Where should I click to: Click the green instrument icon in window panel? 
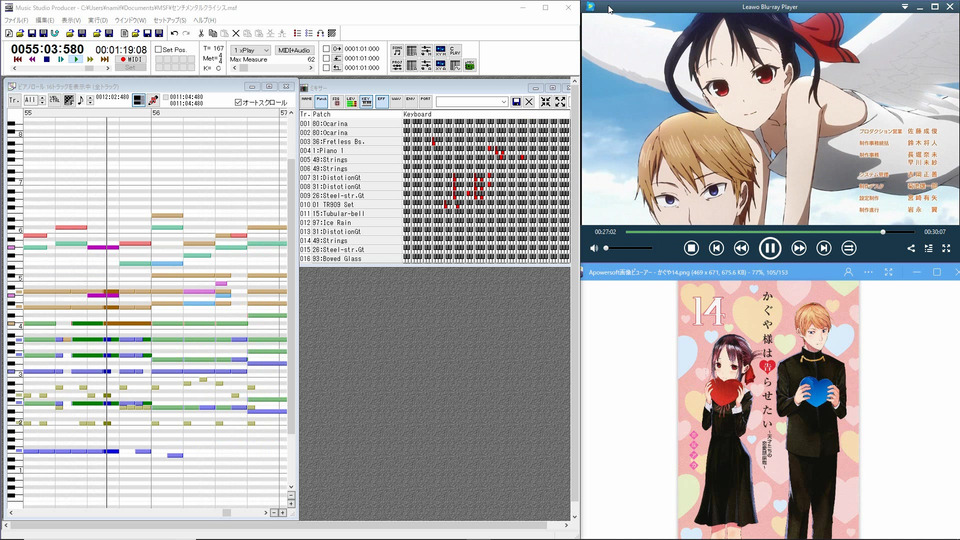click(x=470, y=65)
